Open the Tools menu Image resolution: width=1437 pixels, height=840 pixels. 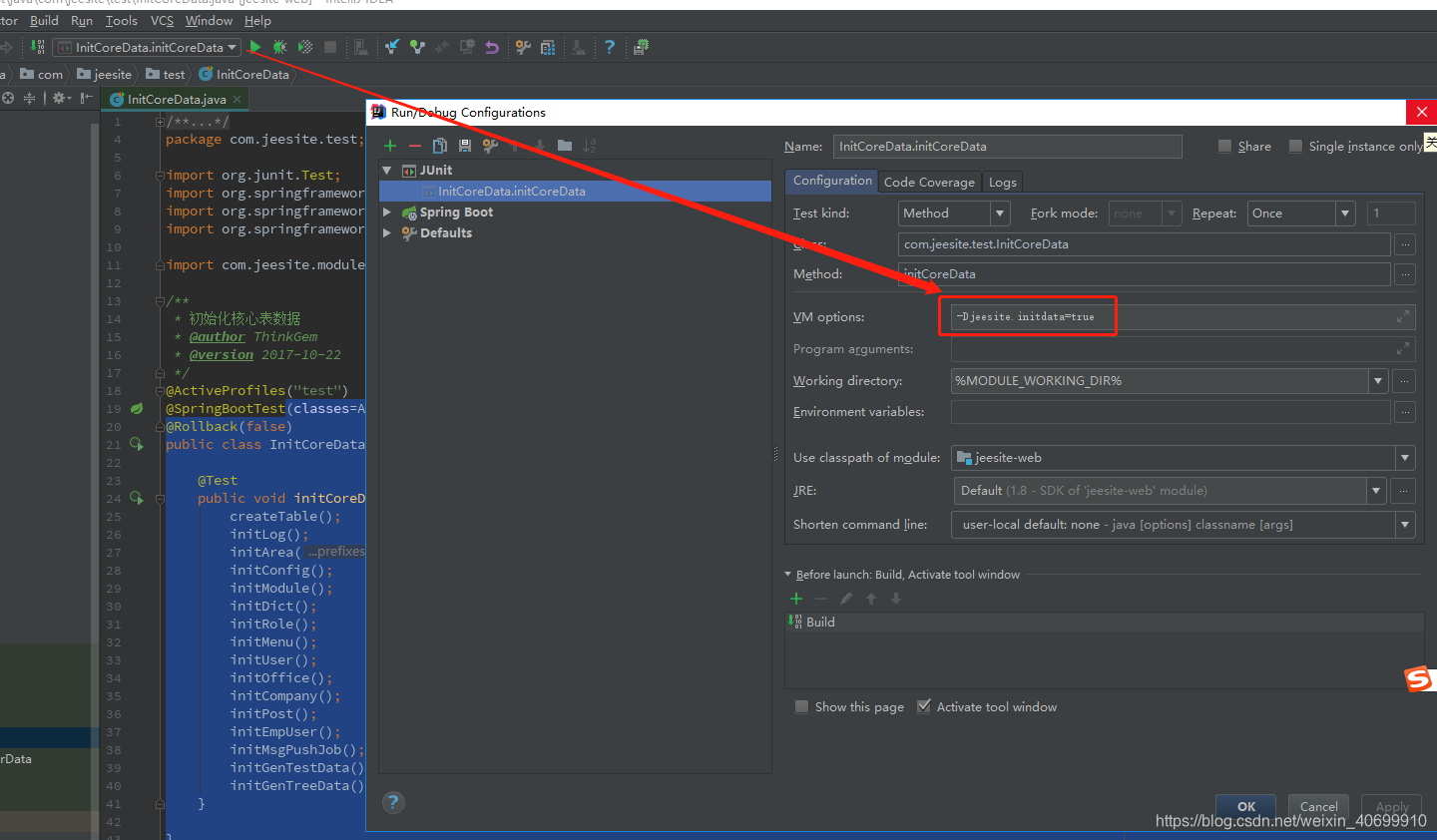pos(122,20)
